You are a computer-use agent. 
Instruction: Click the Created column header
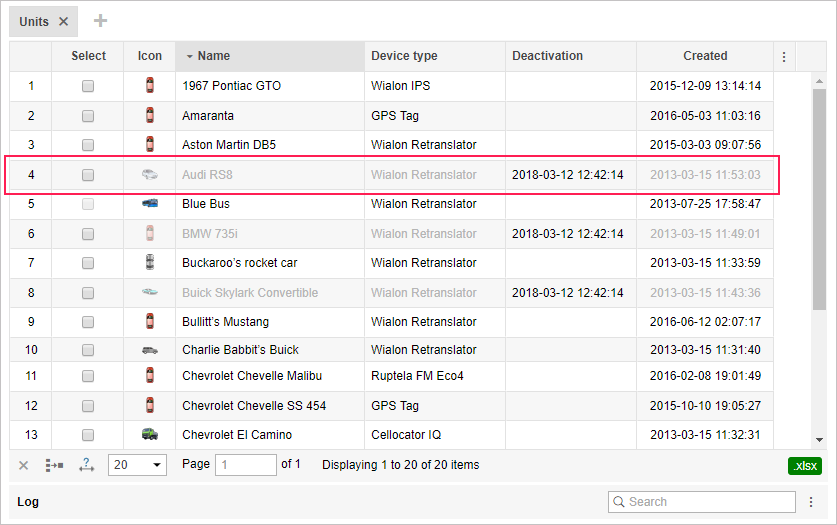point(705,56)
